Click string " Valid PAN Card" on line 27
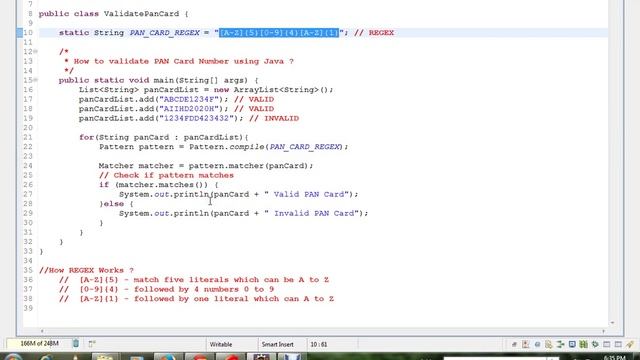The height and width of the screenshot is (360, 640). [308, 194]
